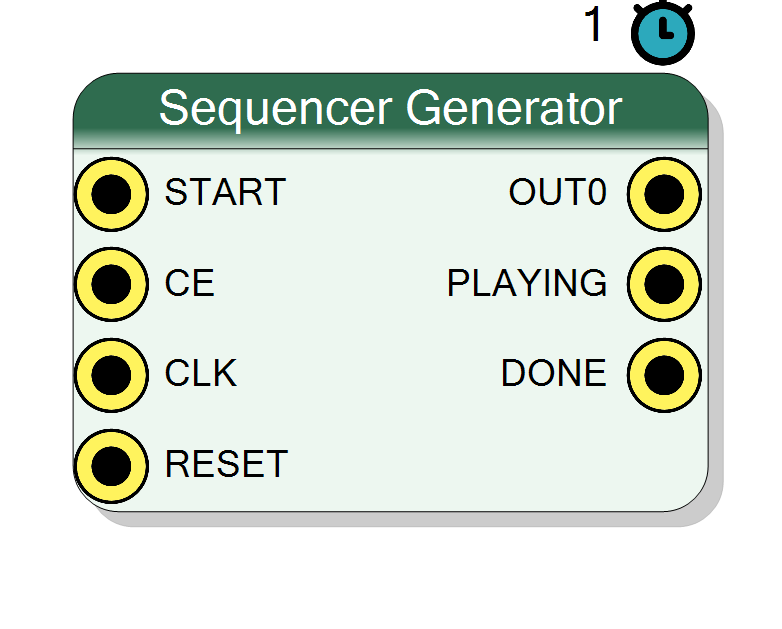Click the START text label
This screenshot has width=782, height=629.
point(225,192)
